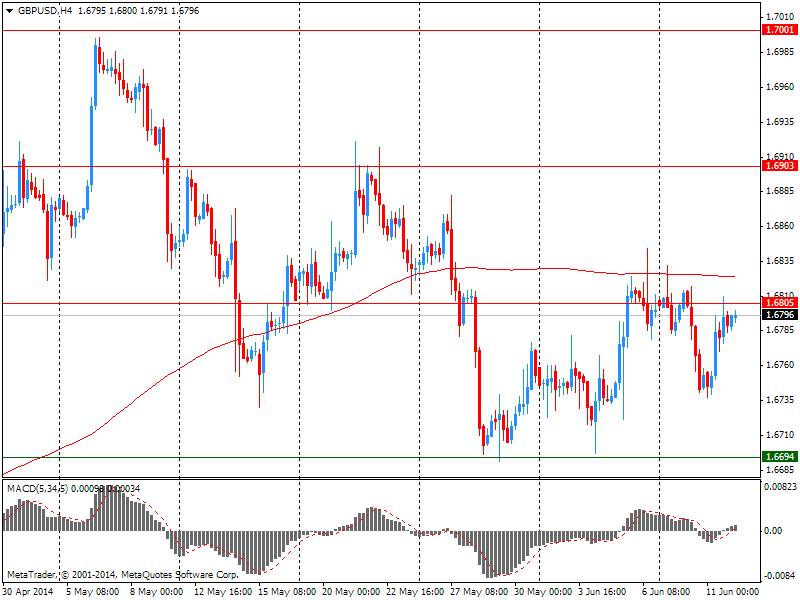Click the 20 May 00:00 time label
Image resolution: width=800 pixels, height=600 pixels.
point(351,592)
